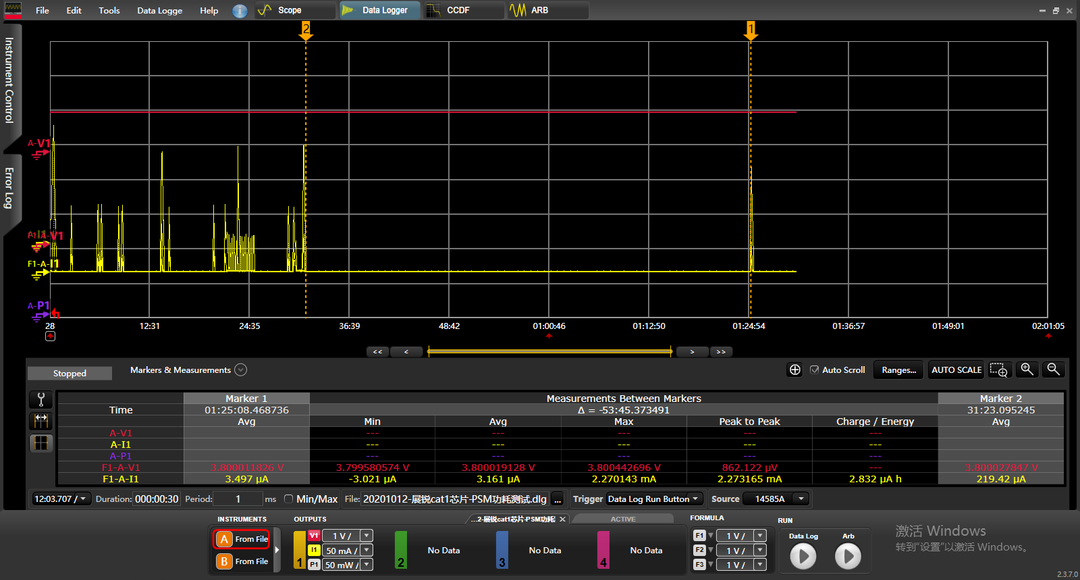Tick the Min/Max checkbox

click(x=289, y=499)
